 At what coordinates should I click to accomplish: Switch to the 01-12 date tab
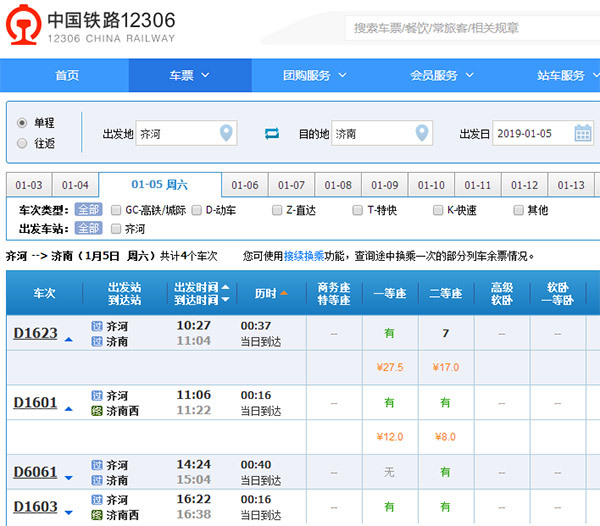[524, 185]
